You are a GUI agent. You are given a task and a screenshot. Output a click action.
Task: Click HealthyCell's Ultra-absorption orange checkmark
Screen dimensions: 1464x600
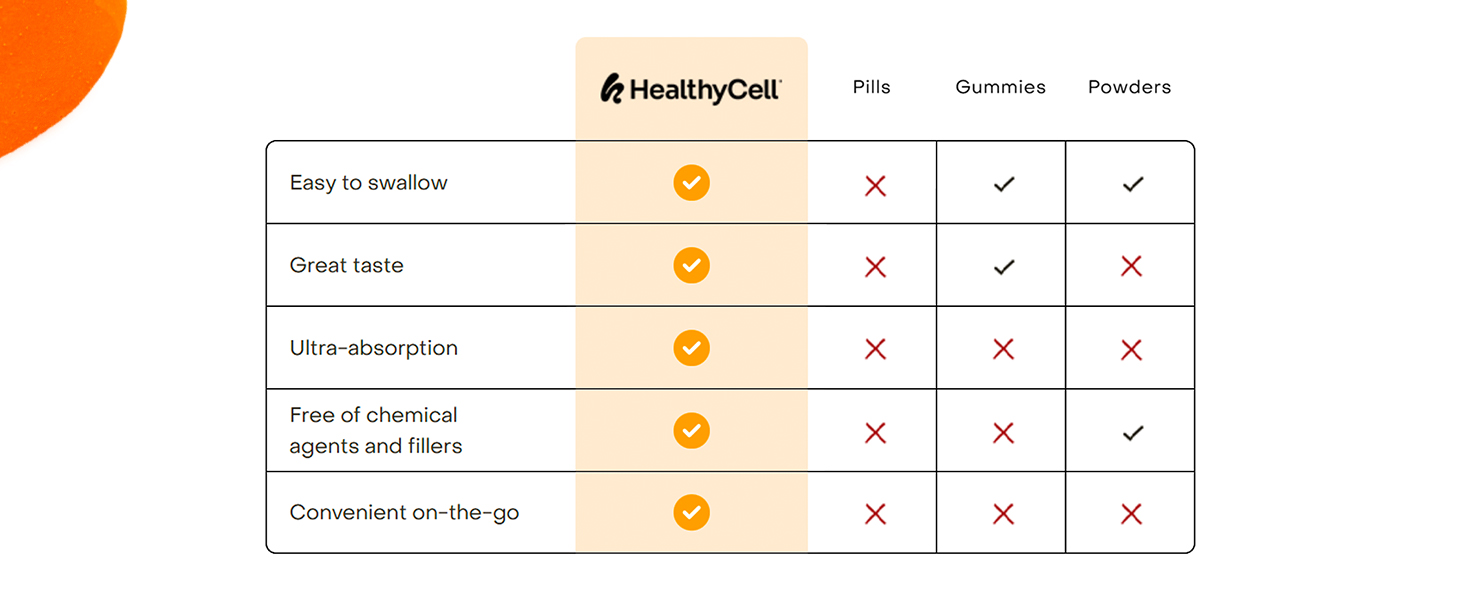[691, 348]
